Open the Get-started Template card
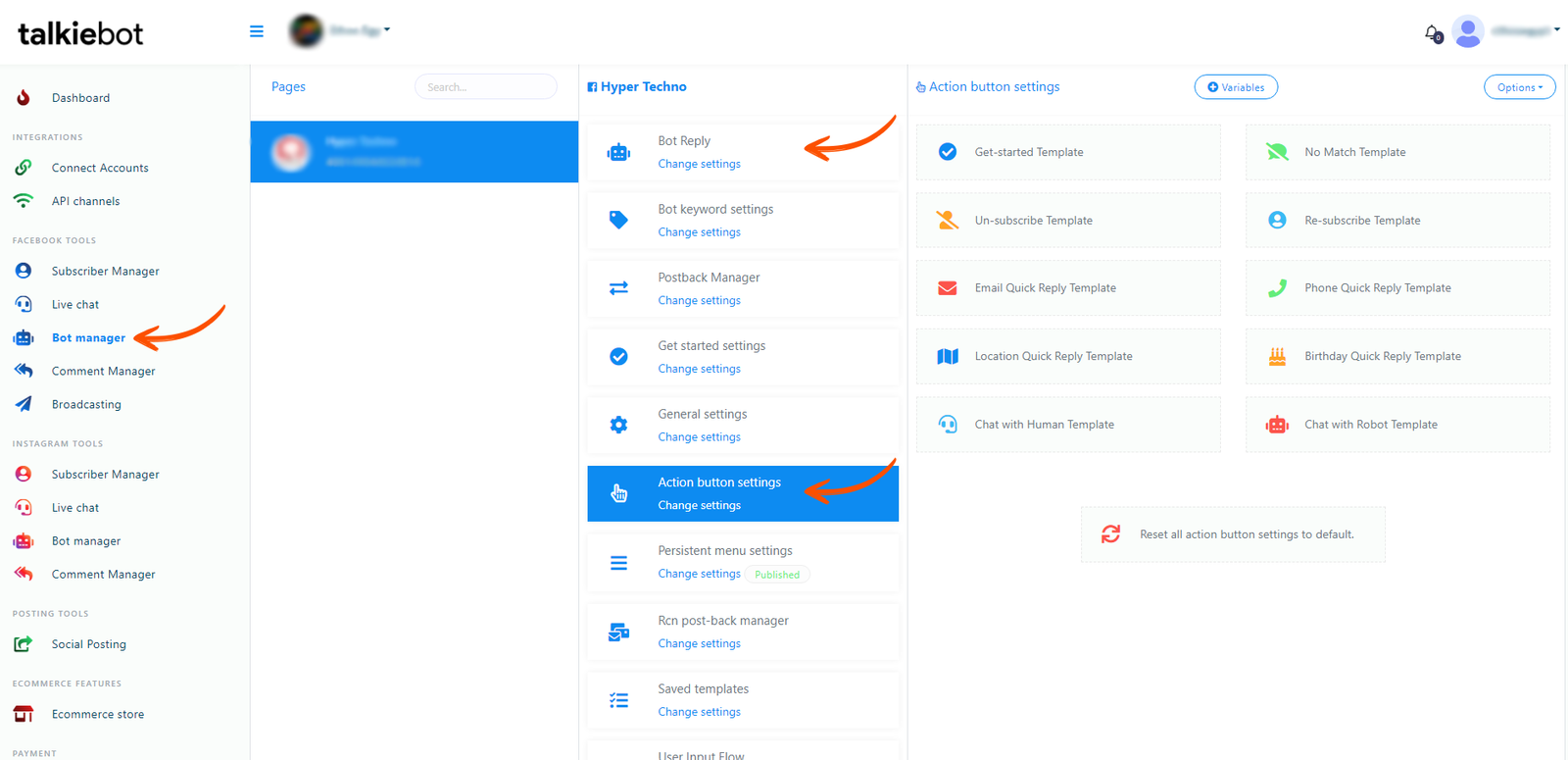This screenshot has width=1568, height=760. [x=1068, y=152]
